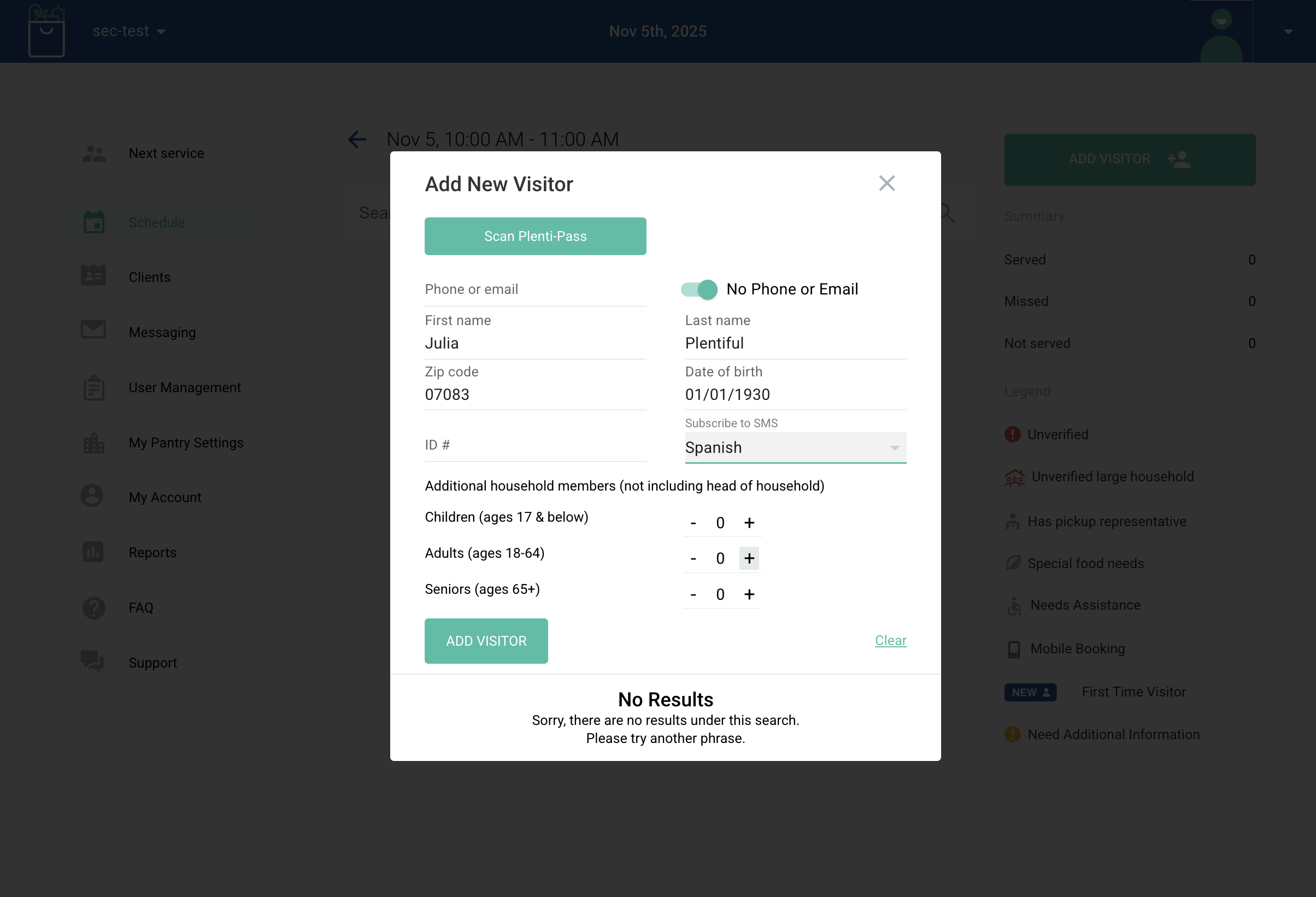Increase Adults count with plus button
Screen dimensions: 1316x897
coord(749,558)
